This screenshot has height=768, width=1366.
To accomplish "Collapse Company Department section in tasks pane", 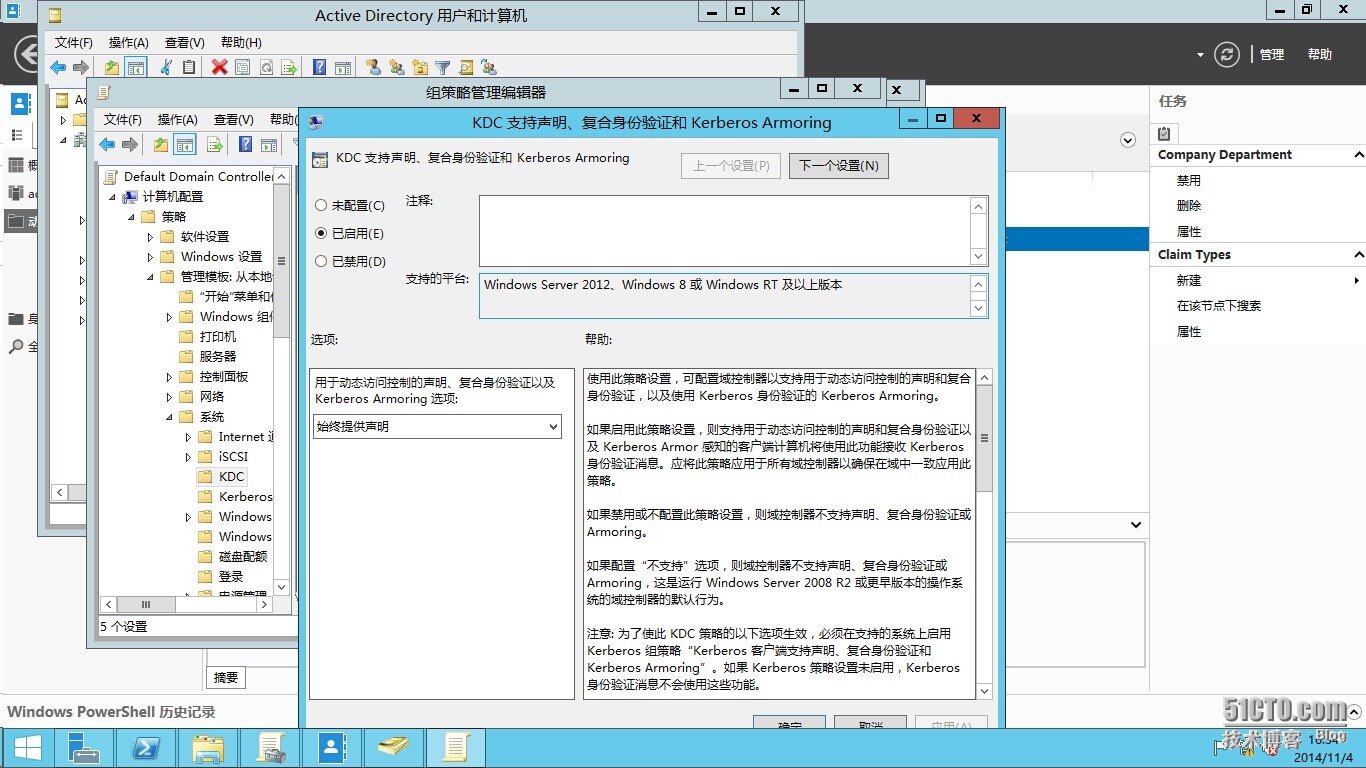I will pos(1358,155).
